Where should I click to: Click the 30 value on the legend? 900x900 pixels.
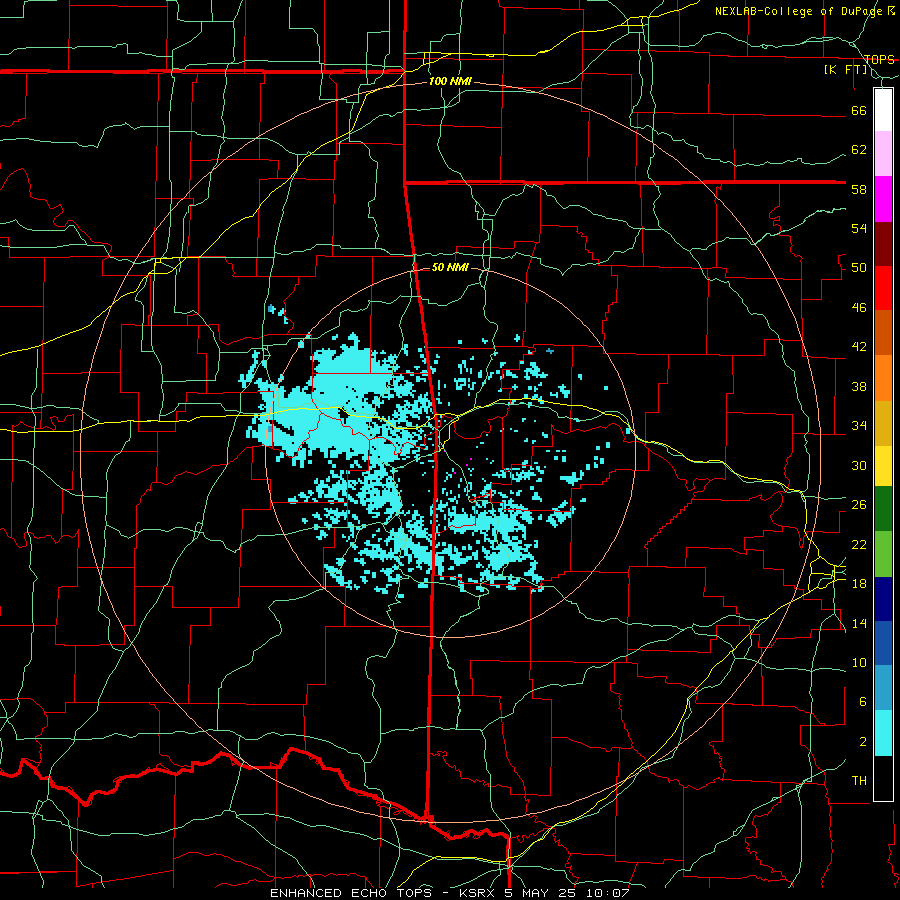pyautogui.click(x=859, y=465)
